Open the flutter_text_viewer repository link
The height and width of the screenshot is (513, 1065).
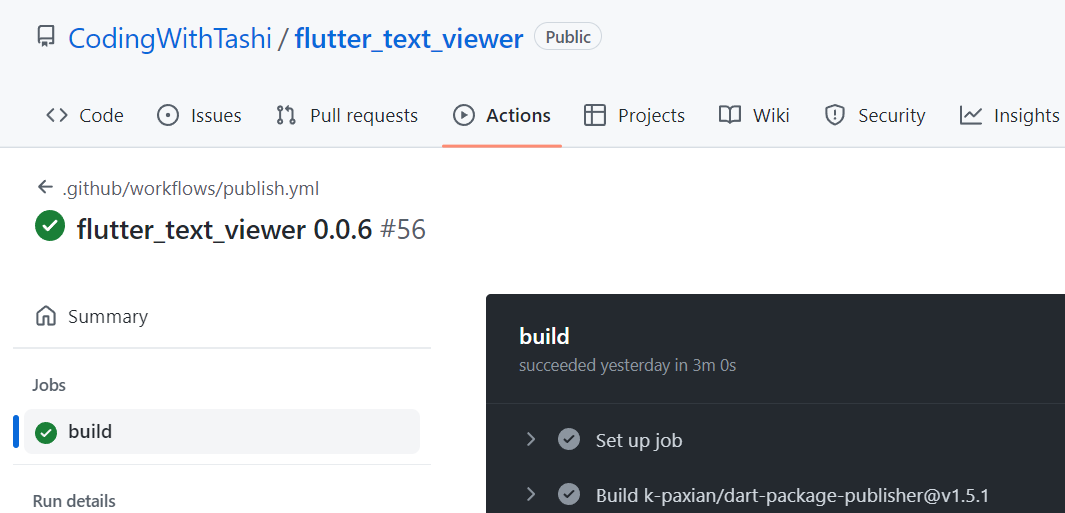click(409, 38)
